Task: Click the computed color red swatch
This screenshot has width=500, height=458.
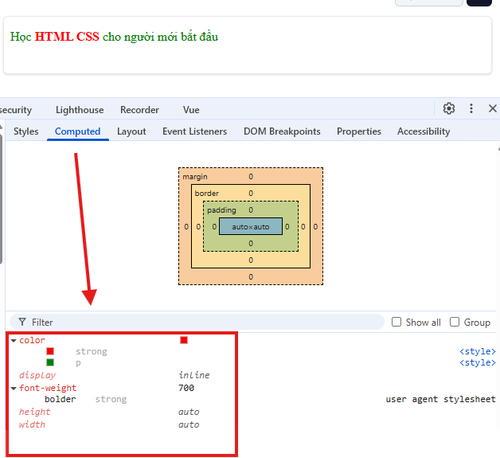Action: 184,340
